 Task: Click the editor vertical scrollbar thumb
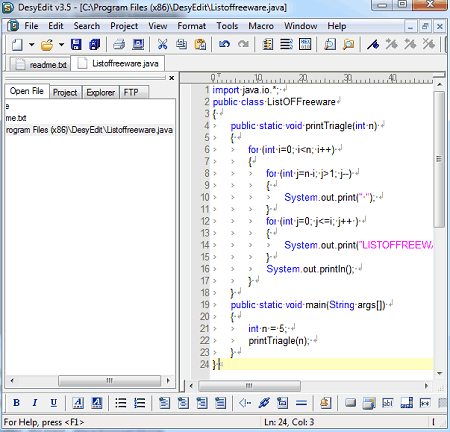439,159
